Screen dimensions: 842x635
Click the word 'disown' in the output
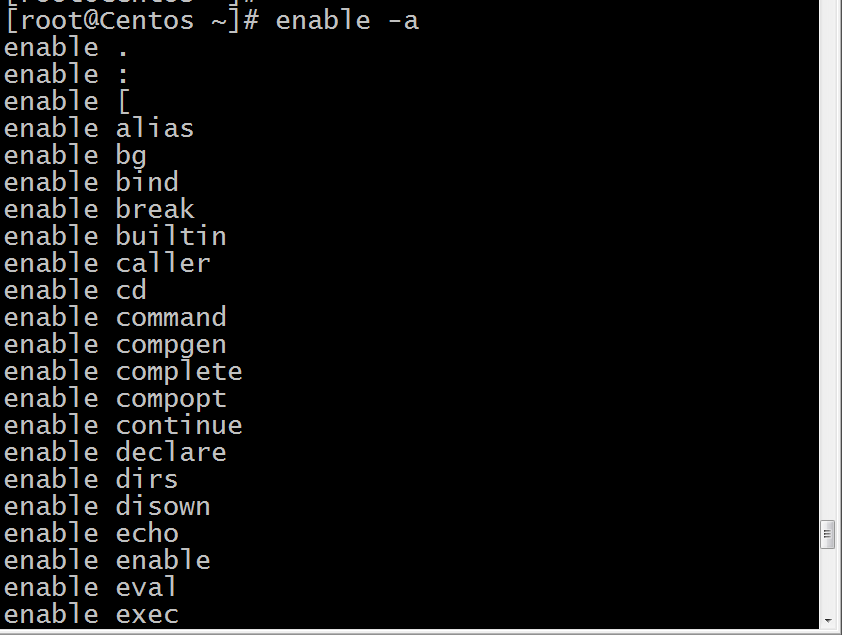click(163, 507)
